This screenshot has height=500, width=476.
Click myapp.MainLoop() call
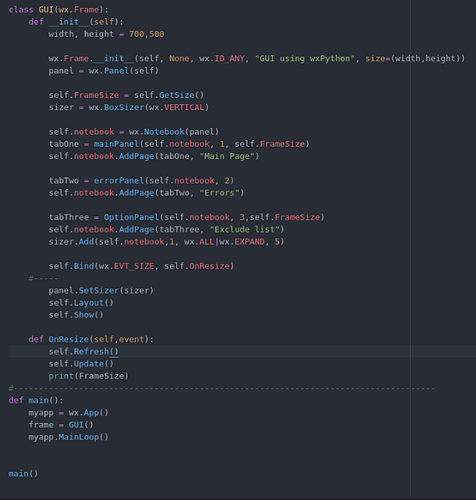tap(68, 437)
